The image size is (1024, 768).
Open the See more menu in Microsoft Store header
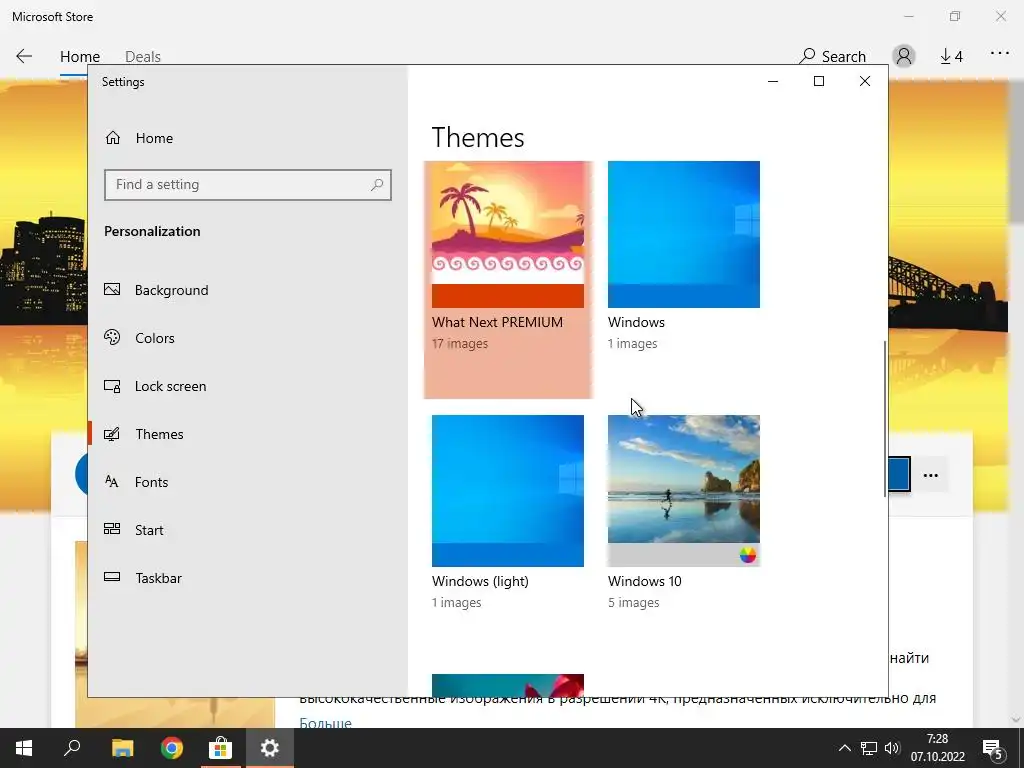pyautogui.click(x=1000, y=54)
